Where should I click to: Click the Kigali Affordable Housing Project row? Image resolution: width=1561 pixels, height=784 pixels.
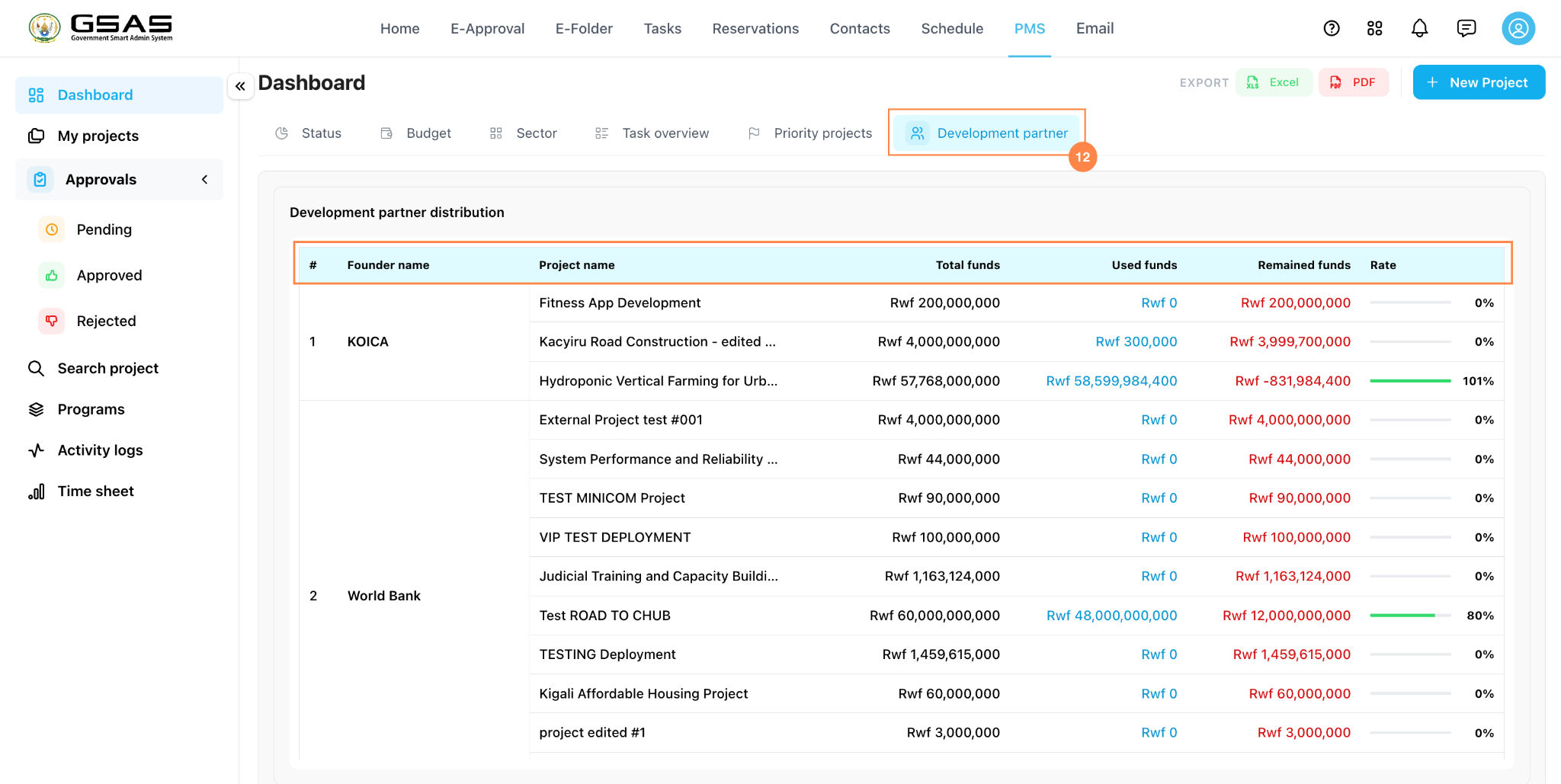(1016, 694)
